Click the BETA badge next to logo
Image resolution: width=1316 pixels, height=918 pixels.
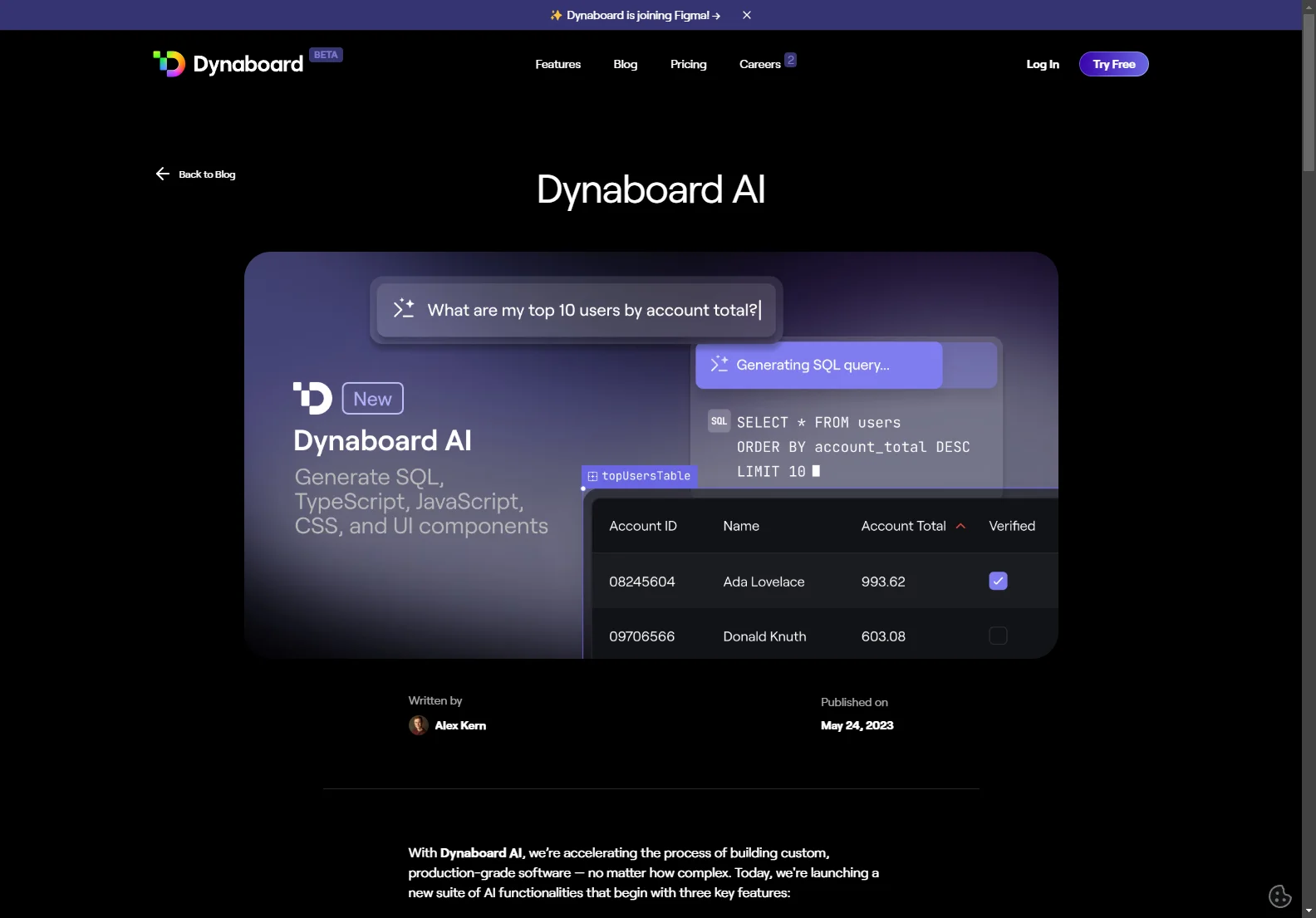pos(326,55)
